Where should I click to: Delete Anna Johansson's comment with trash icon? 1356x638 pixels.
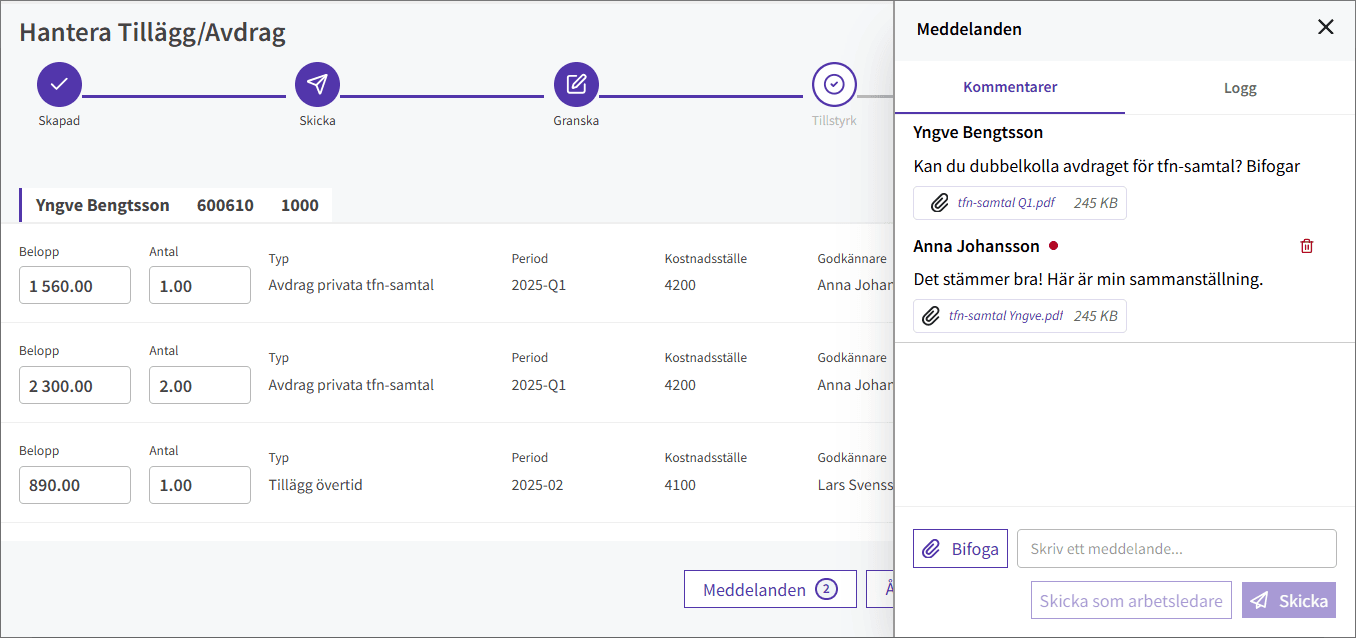[x=1306, y=246]
